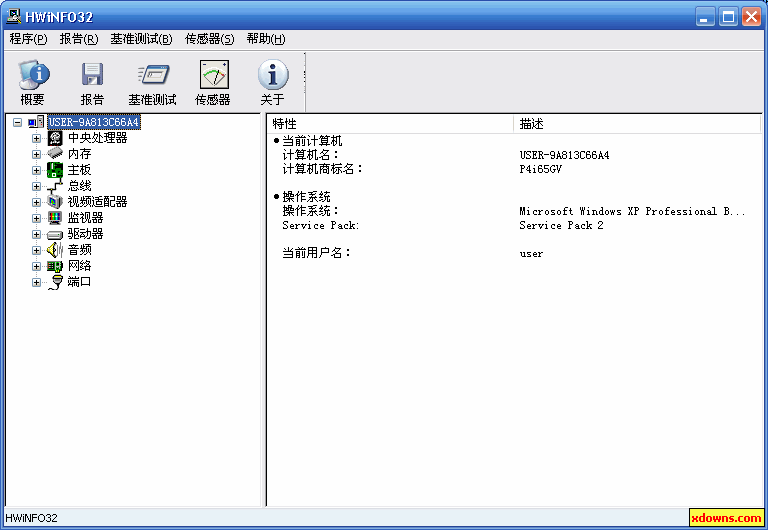Click the 端口 port connector icon
Screen dimensions: 768x530
[56, 282]
